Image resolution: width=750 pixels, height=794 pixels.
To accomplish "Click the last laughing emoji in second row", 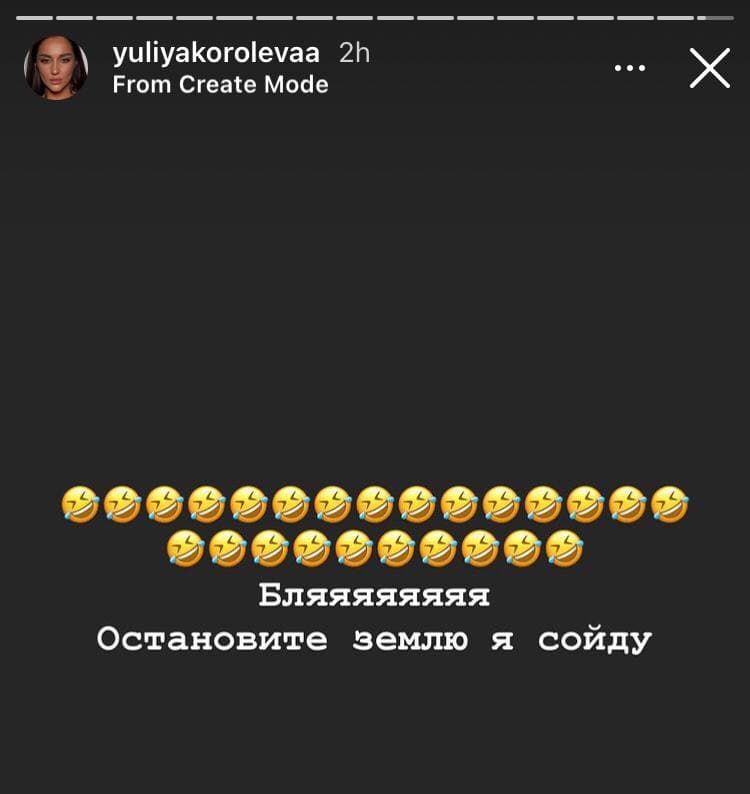I will 564,548.
